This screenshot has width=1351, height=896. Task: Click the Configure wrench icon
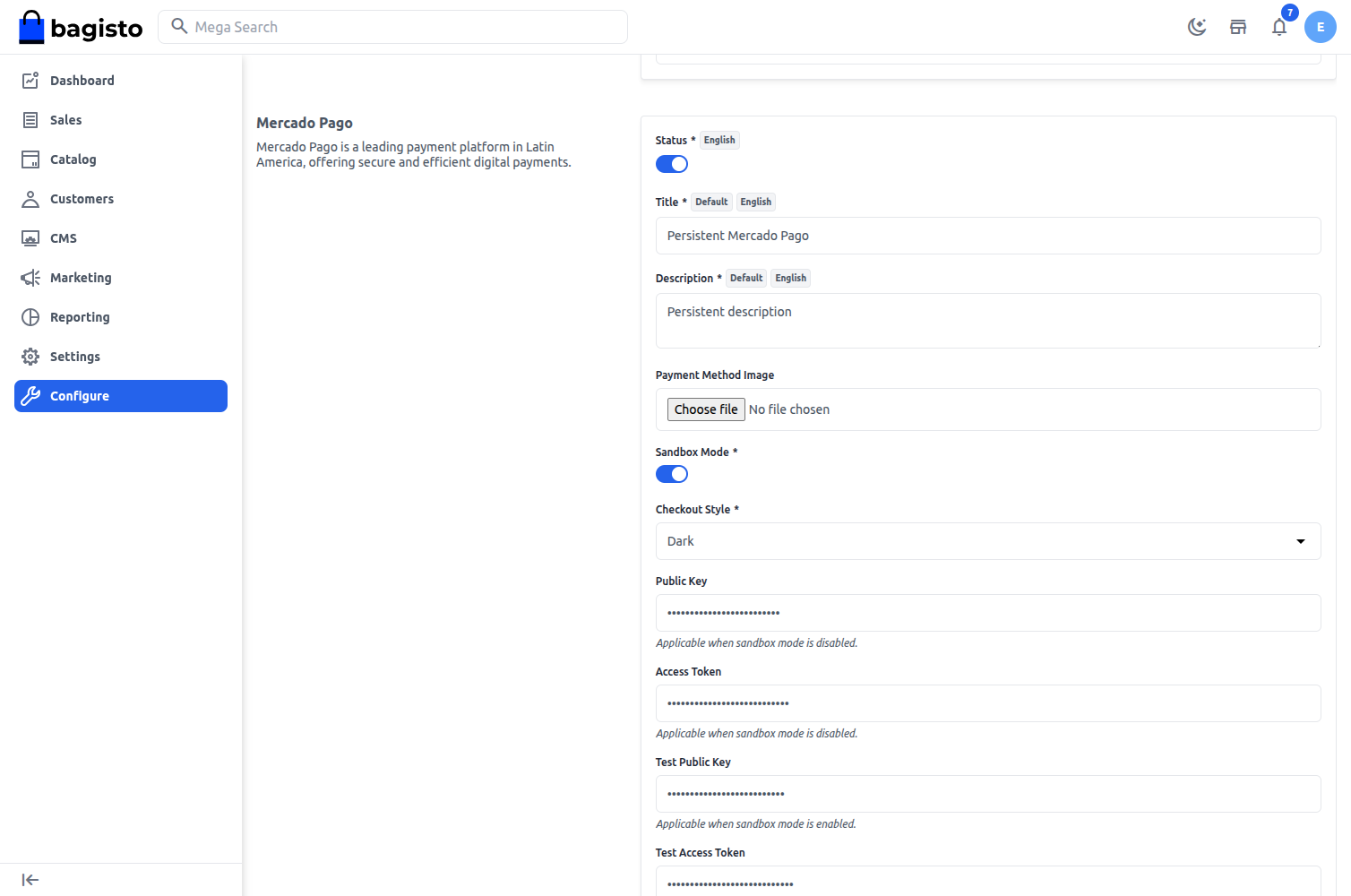30,396
